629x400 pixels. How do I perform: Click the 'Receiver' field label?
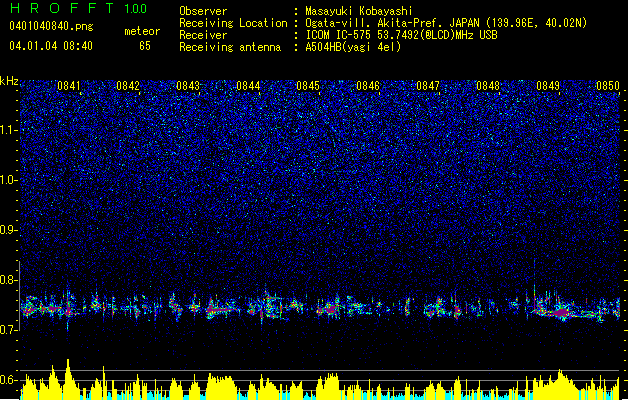pos(203,35)
